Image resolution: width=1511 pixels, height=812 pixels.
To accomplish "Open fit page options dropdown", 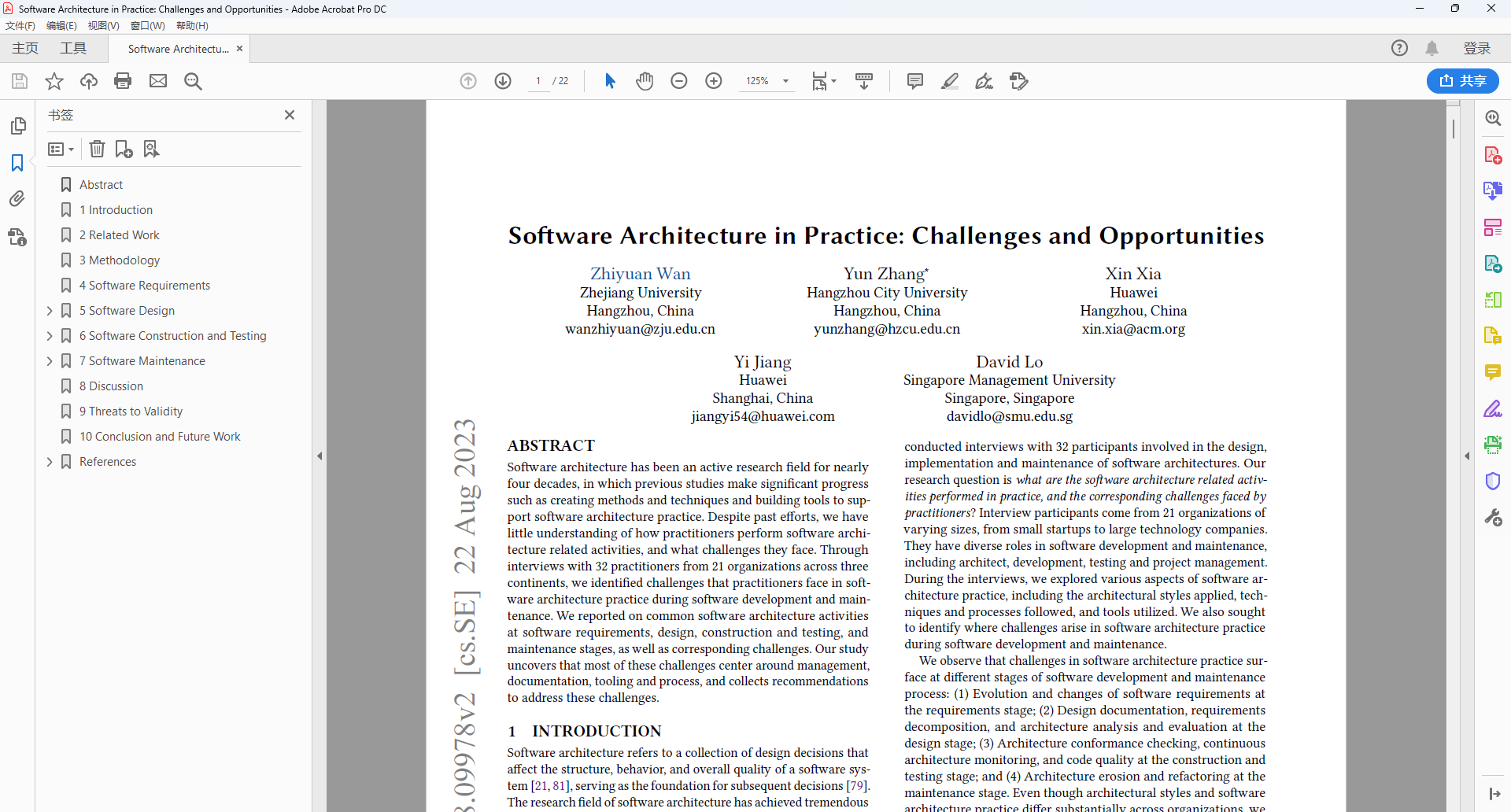I will 824,81.
